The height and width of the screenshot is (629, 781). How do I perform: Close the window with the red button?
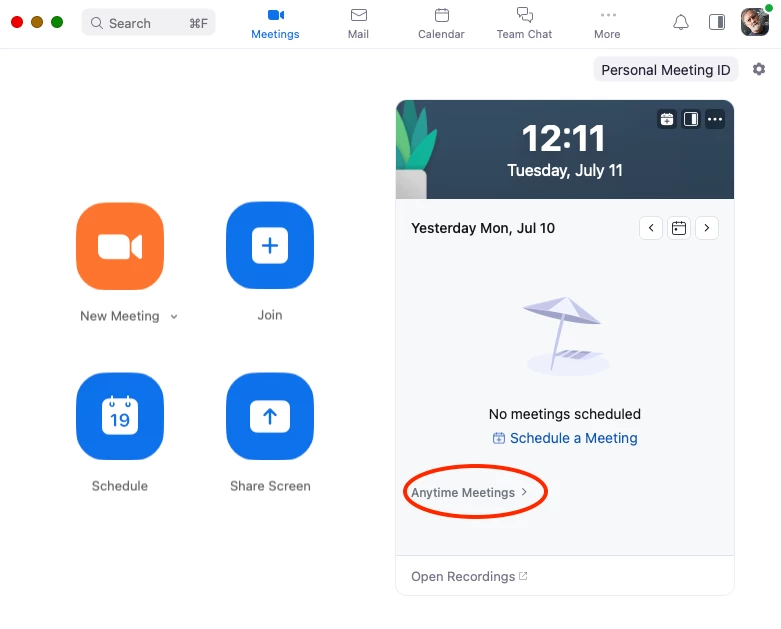pyautogui.click(x=17, y=22)
